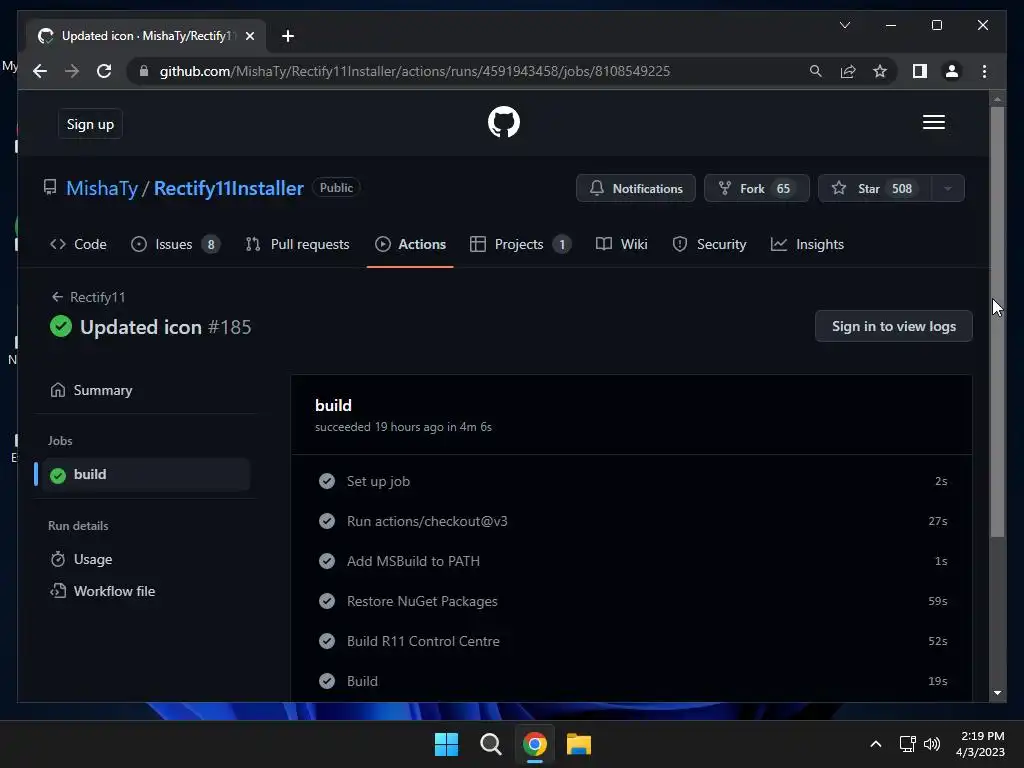Click the Sign up button
Screen dimensions: 1024x768
pos(90,124)
